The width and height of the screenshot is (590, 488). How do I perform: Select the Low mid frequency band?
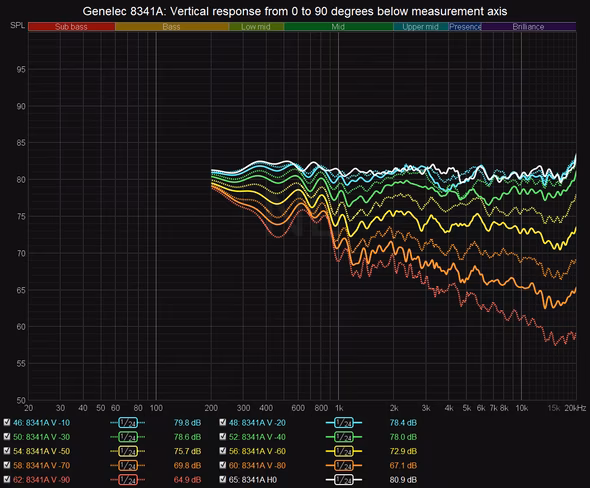click(256, 27)
